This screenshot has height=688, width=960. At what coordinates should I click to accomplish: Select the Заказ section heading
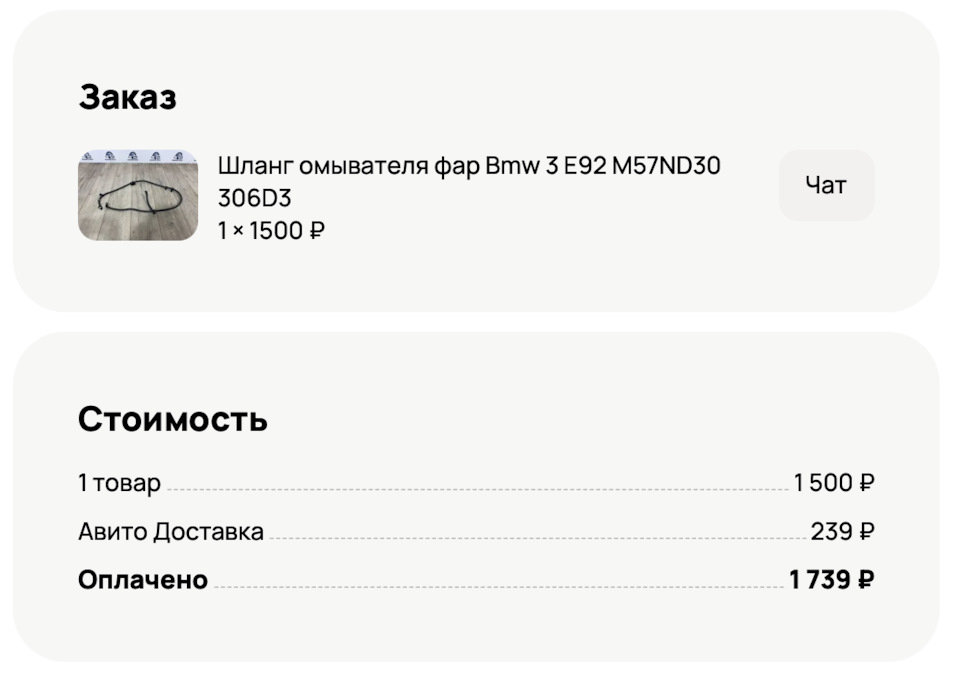click(128, 97)
